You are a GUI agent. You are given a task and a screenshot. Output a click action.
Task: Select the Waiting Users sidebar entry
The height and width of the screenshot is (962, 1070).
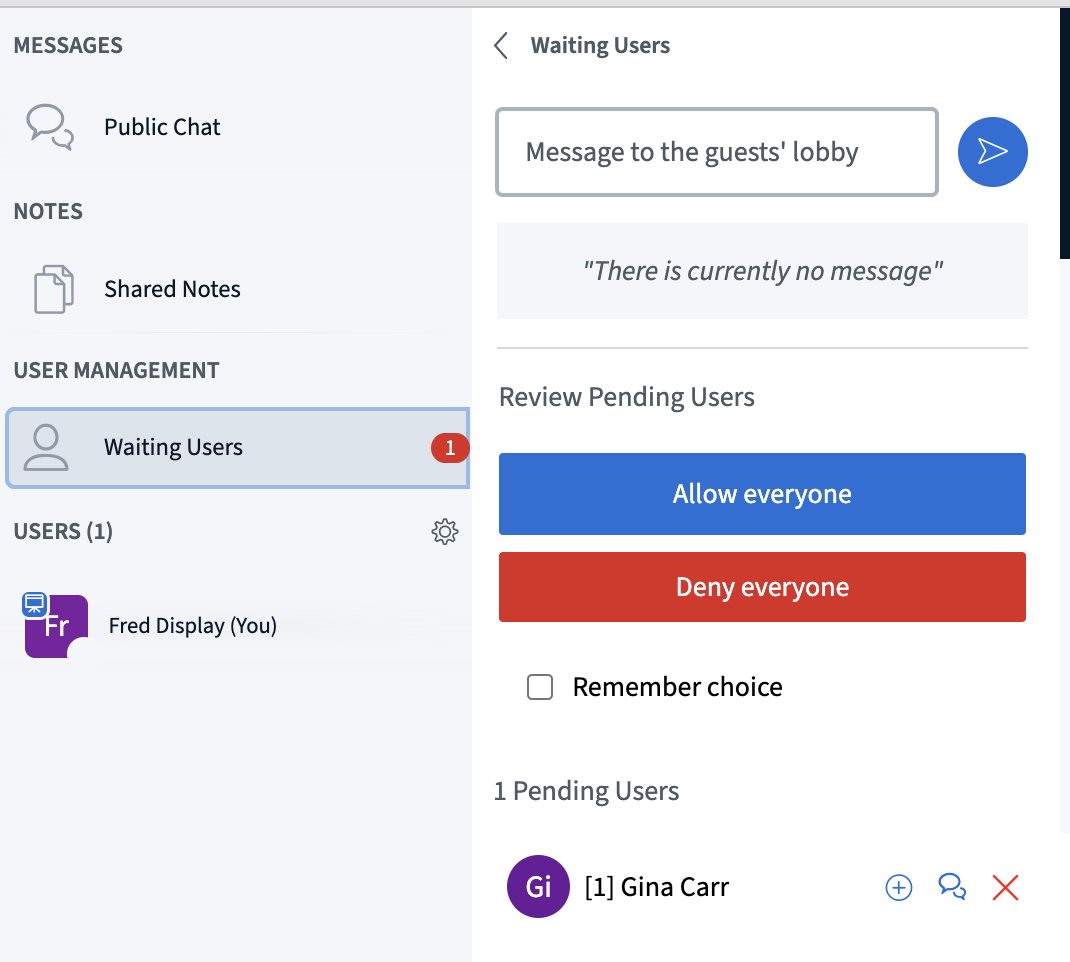pos(237,448)
